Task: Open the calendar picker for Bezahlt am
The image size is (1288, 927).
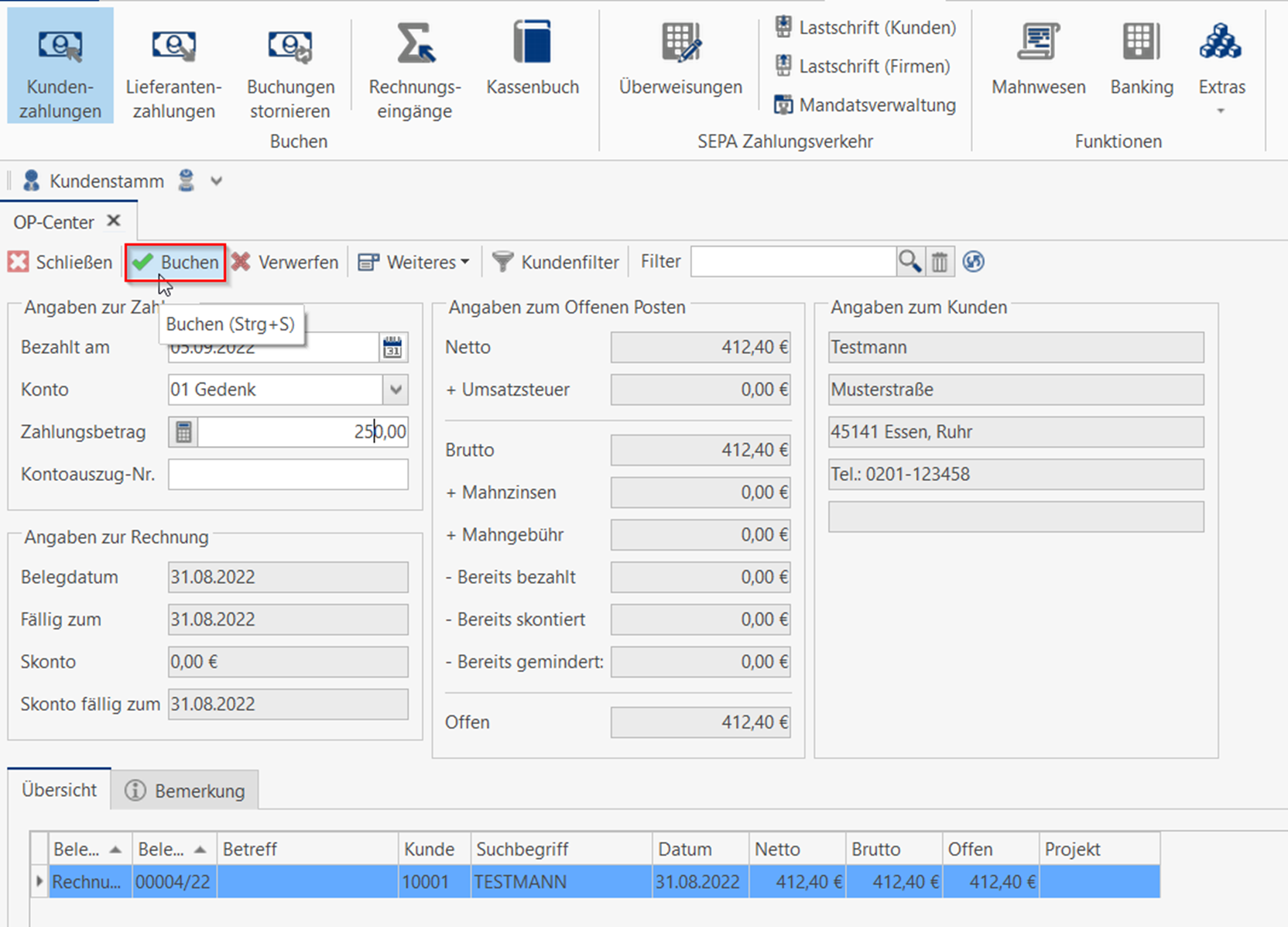Action: [x=393, y=348]
